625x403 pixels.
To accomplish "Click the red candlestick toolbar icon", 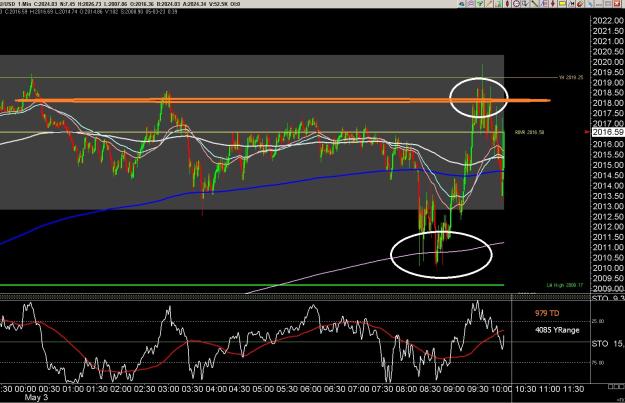I will pyautogui.click(x=507, y=4).
